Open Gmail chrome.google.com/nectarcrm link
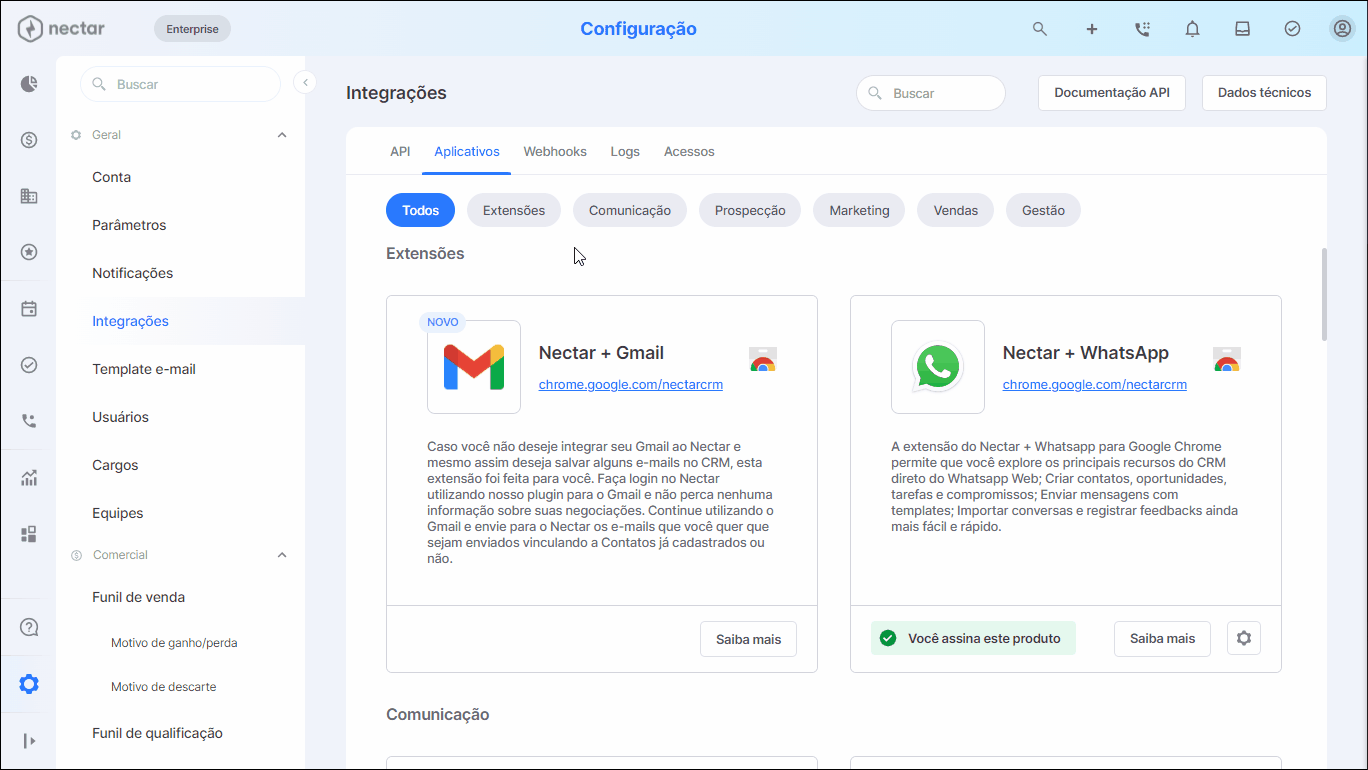Viewport: 1368px width, 770px height. coord(631,384)
